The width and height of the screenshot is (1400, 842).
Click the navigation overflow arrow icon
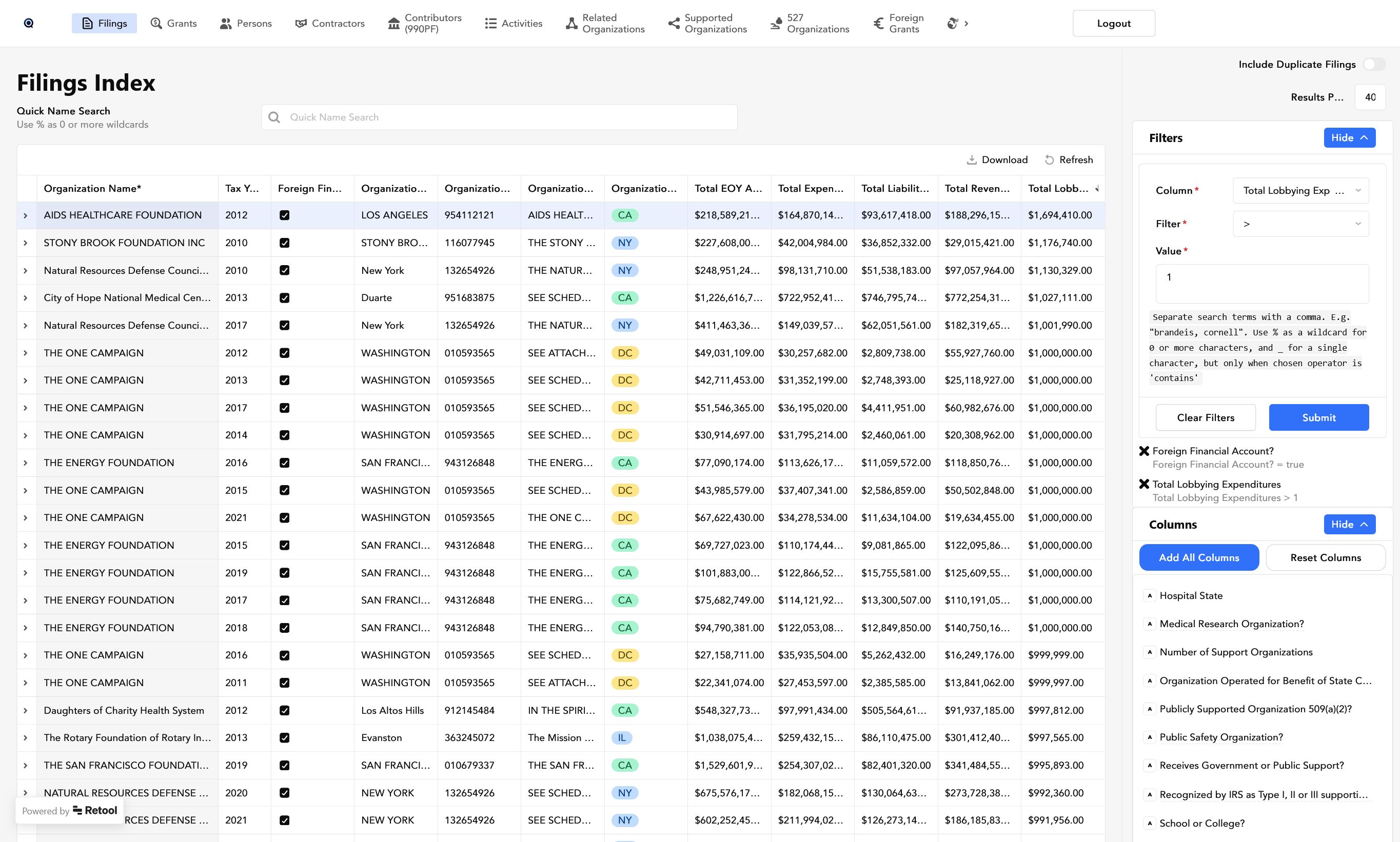[966, 23]
